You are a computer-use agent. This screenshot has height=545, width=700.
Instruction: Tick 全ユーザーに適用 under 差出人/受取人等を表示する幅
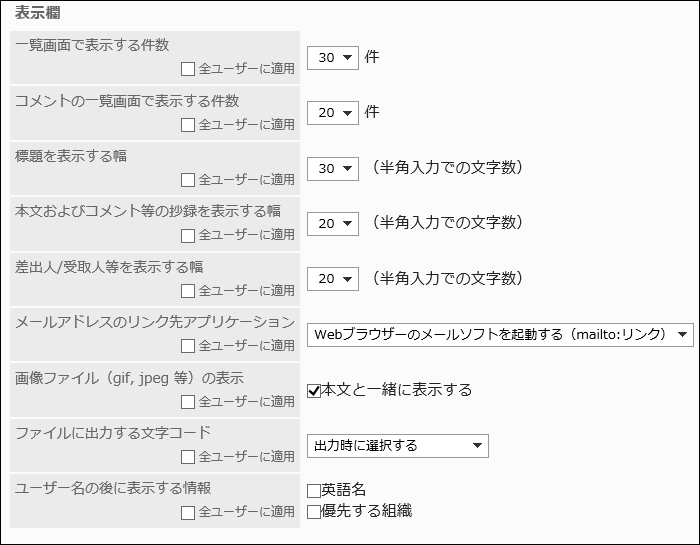pyautogui.click(x=188, y=291)
